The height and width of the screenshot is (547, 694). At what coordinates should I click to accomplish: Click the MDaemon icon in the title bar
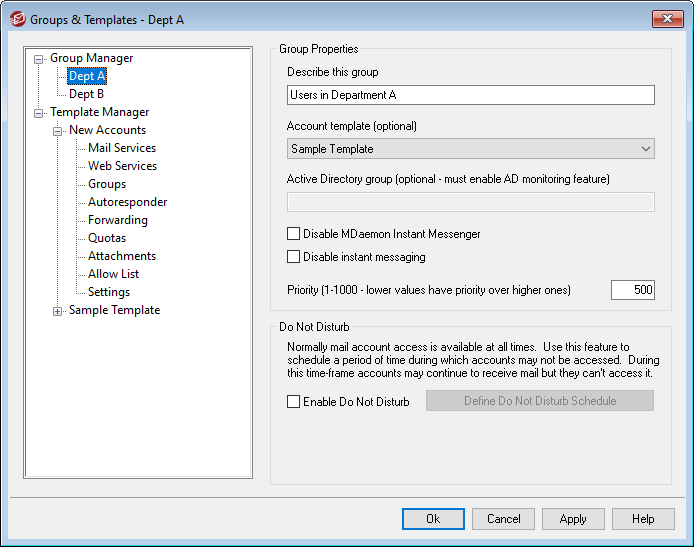[x=15, y=19]
